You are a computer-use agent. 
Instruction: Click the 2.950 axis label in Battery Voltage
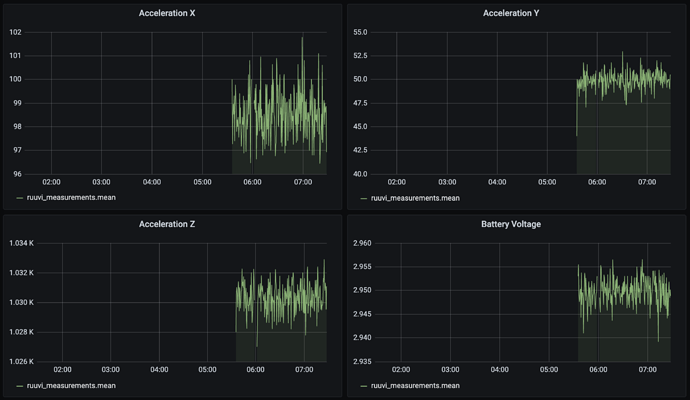tap(362, 290)
